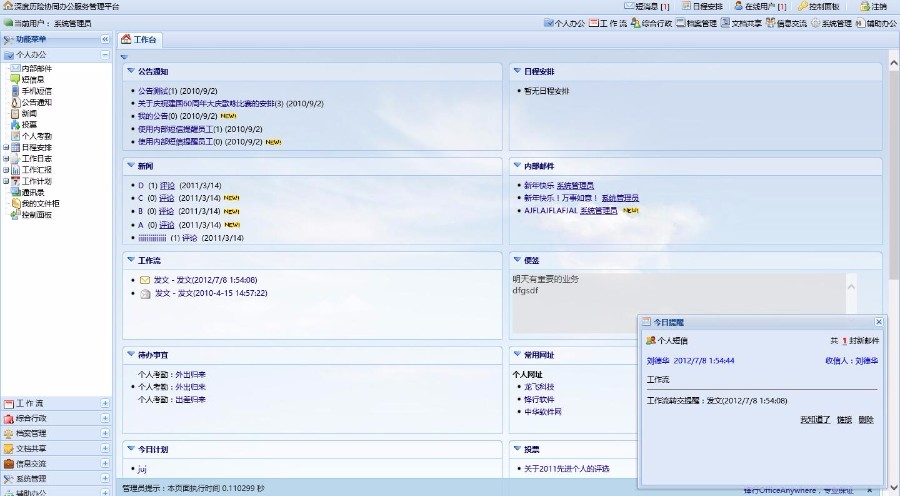Click the 外出归来 link in first 待办事宜 row
Viewport: 900px width, 496px height.
(191, 374)
